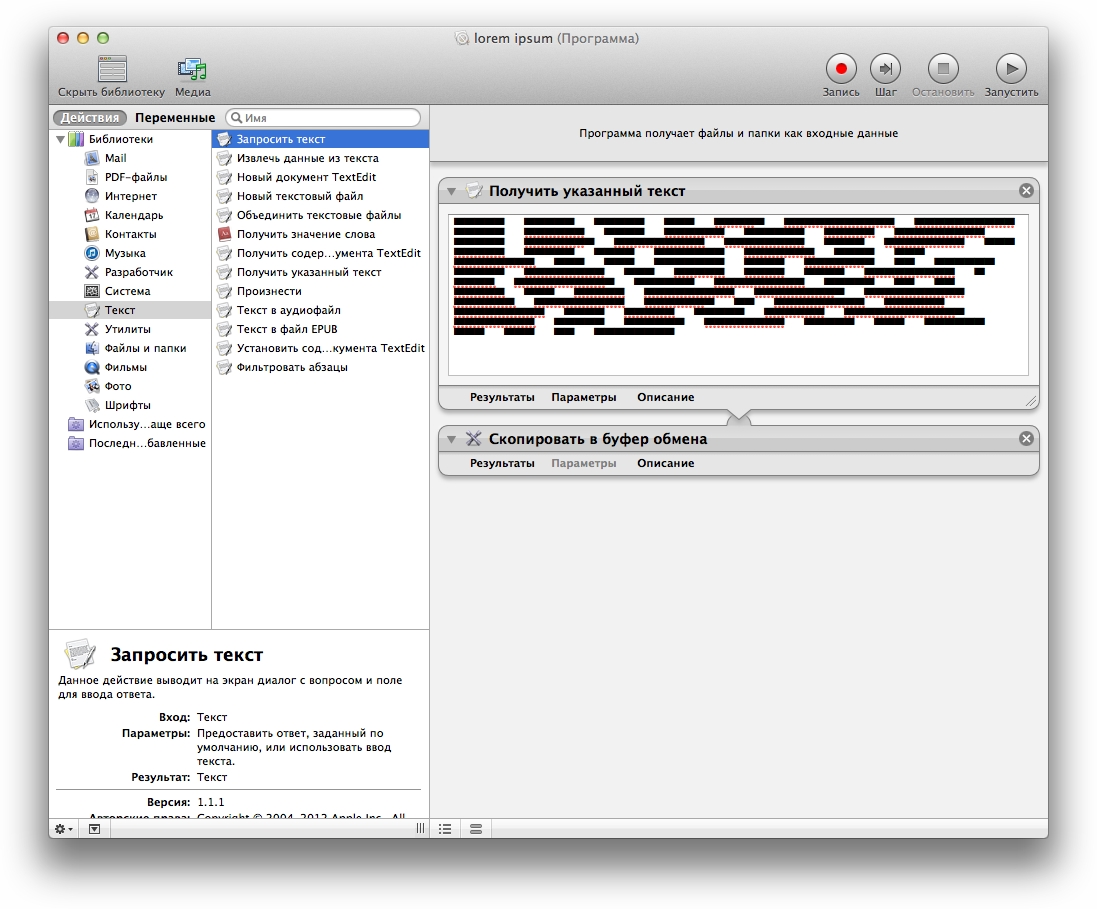Show the workflow variables list view

point(476,829)
